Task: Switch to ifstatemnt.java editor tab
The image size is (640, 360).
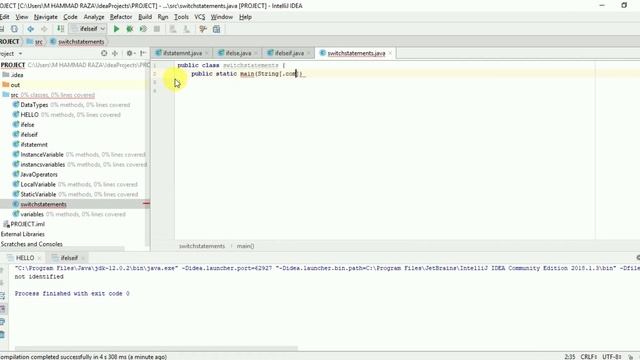Action: pos(182,53)
